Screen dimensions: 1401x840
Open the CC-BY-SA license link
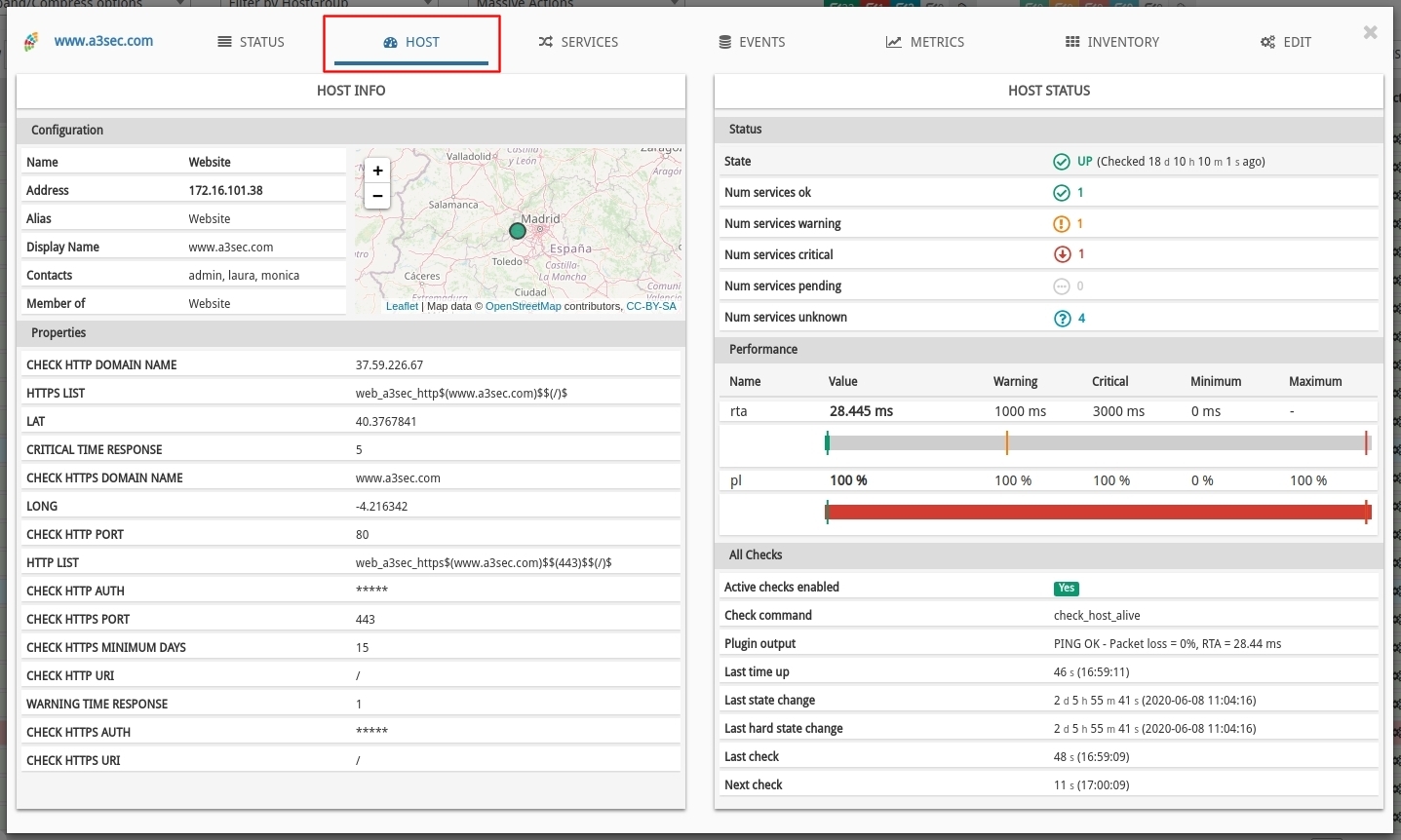tap(651, 306)
